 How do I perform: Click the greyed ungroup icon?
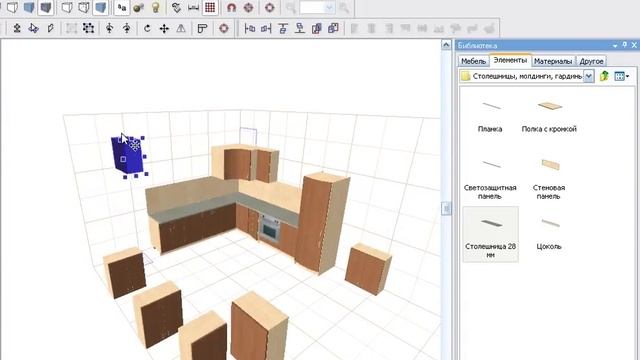71,28
